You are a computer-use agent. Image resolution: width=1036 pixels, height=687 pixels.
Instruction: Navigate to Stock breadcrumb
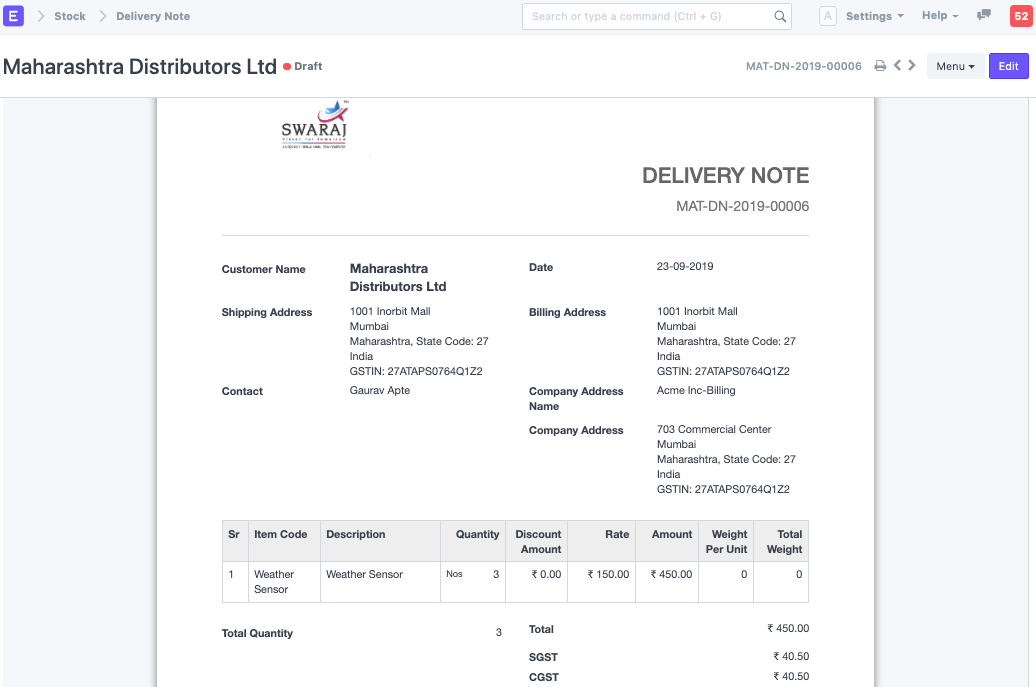70,16
